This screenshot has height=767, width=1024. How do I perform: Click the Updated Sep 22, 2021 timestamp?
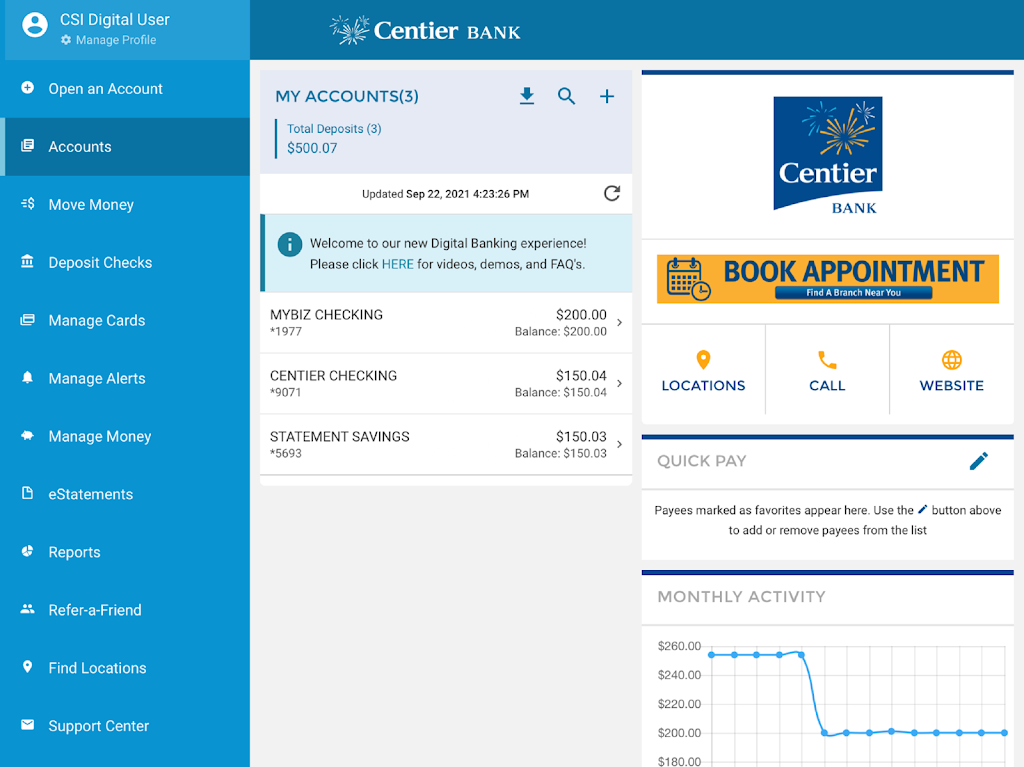445,194
